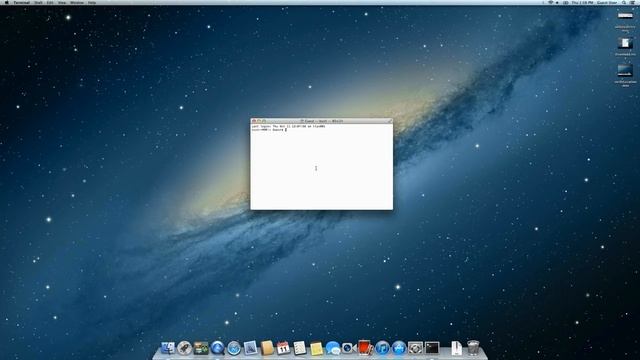The width and height of the screenshot is (640, 360).
Task: Click full-screen arrows in Terminal title bar
Action: pyautogui.click(x=389, y=121)
